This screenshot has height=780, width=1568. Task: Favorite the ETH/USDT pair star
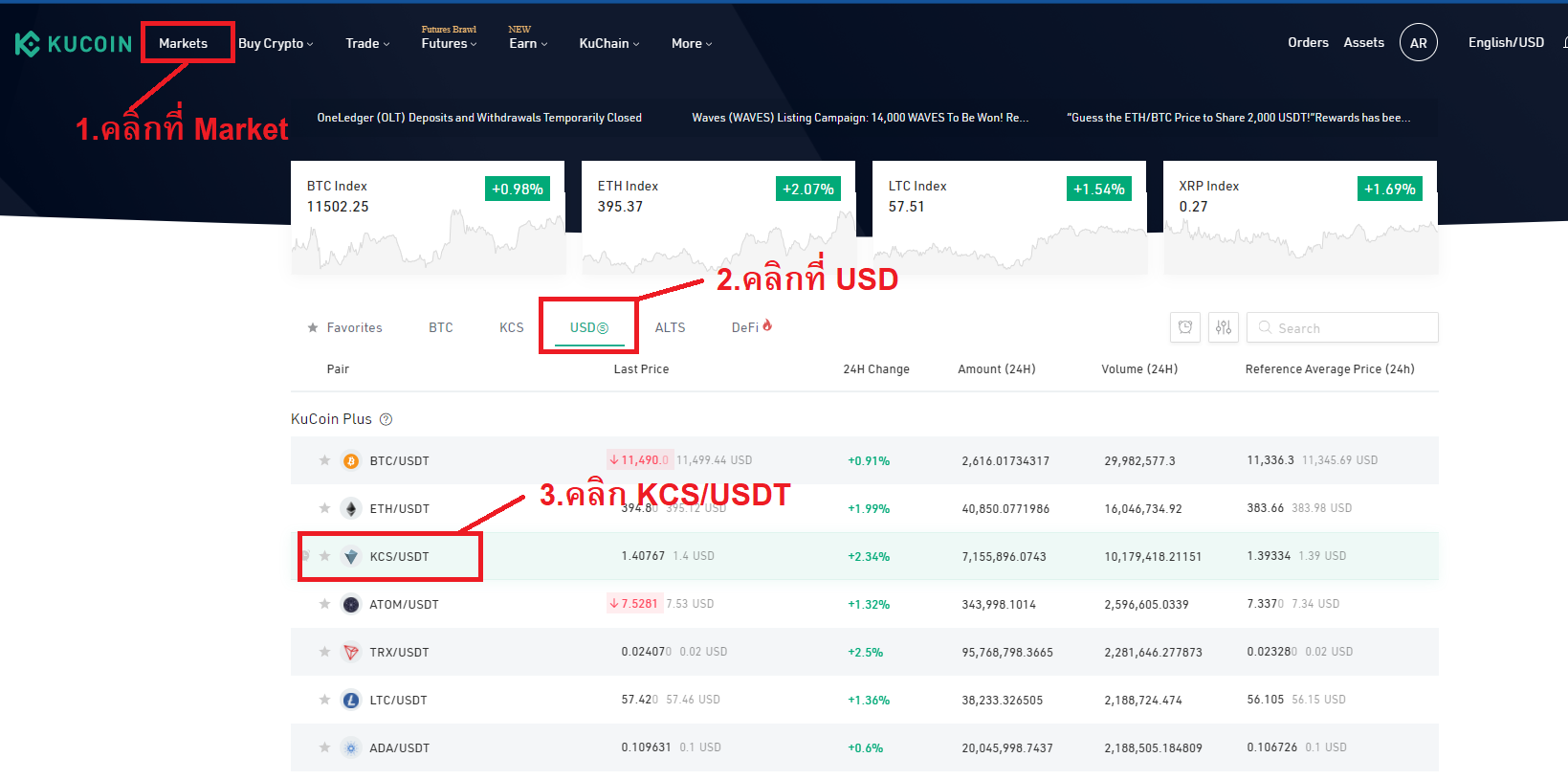click(x=325, y=508)
